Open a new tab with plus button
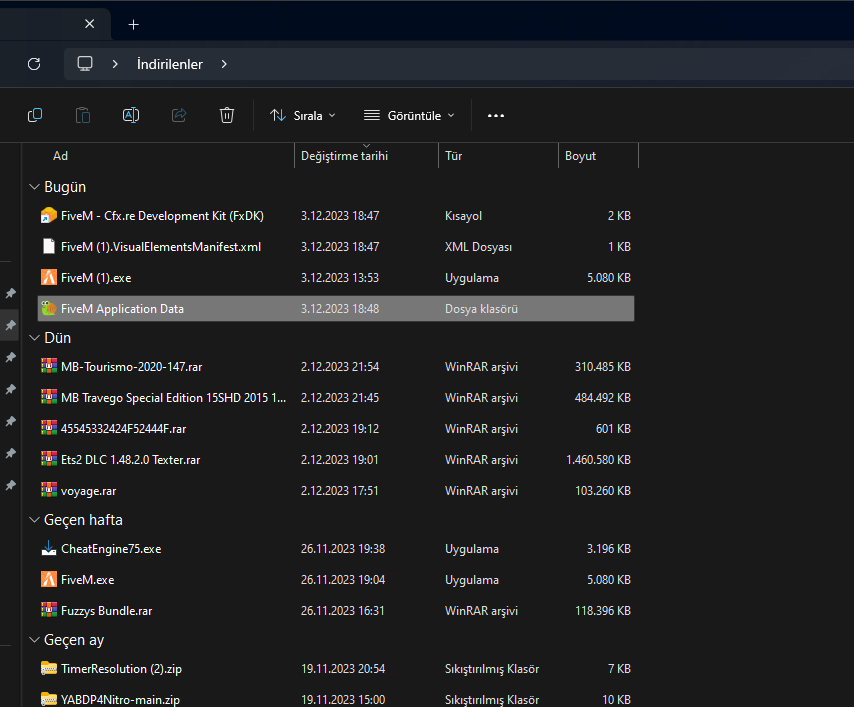Viewport: 854px width, 707px height. click(134, 24)
